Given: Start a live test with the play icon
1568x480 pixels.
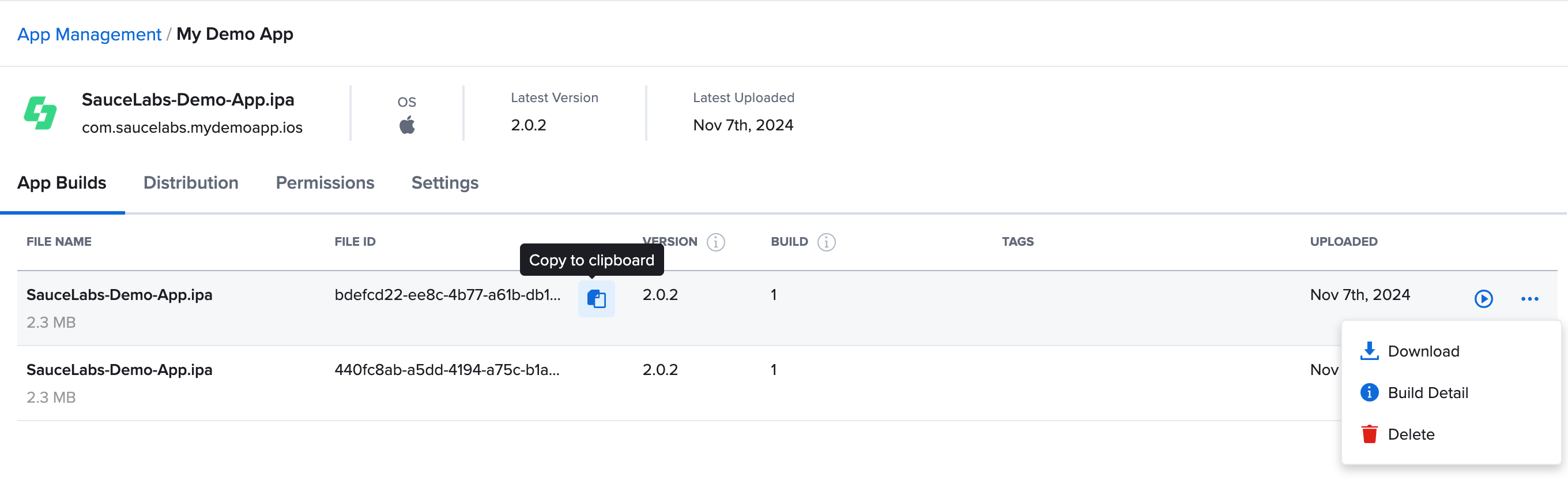Looking at the screenshot, I should (1483, 298).
